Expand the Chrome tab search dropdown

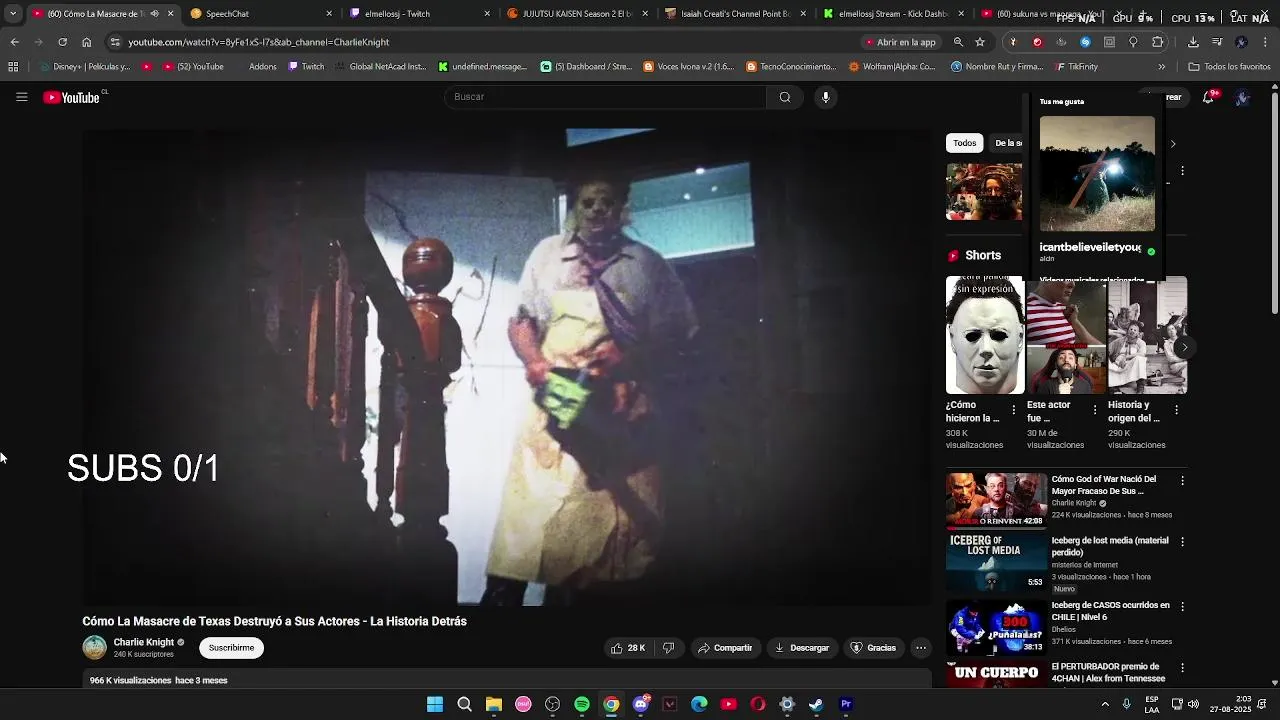click(13, 14)
